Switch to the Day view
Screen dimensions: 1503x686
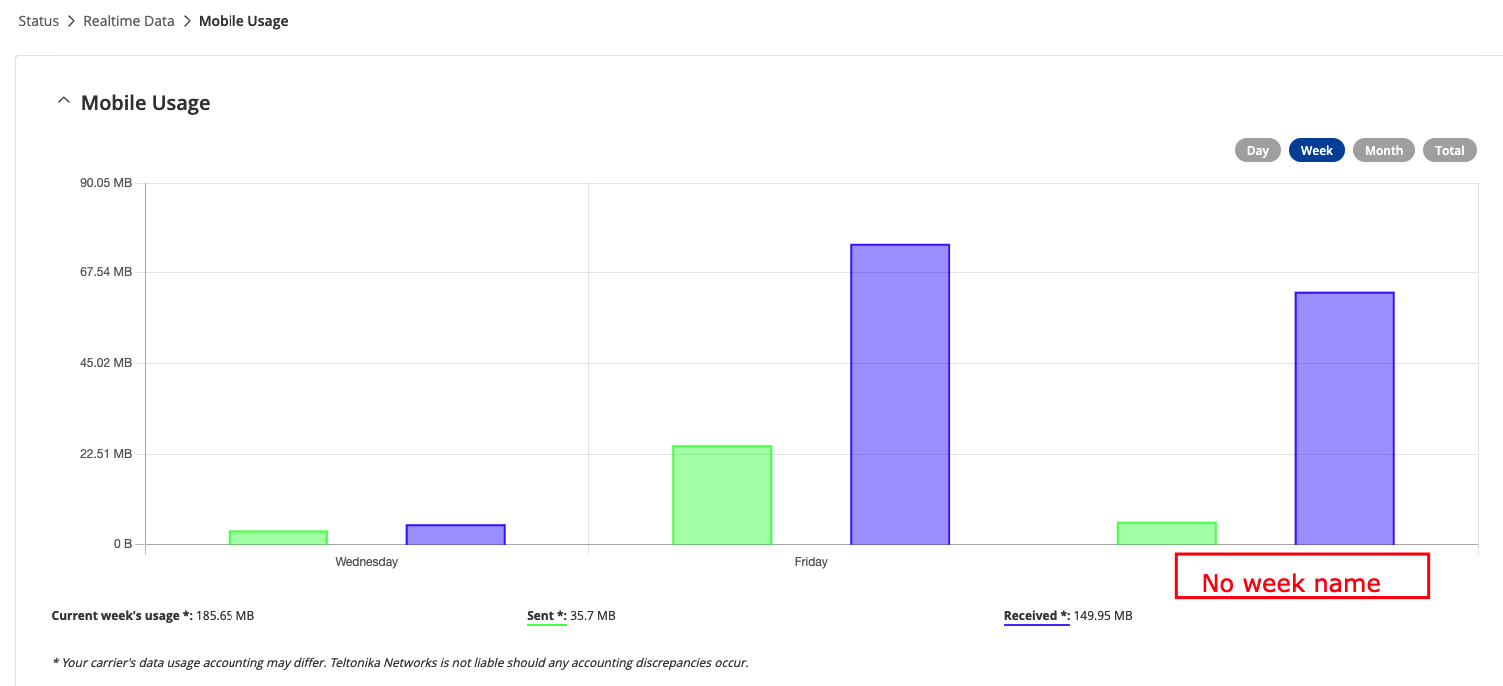[1257, 150]
